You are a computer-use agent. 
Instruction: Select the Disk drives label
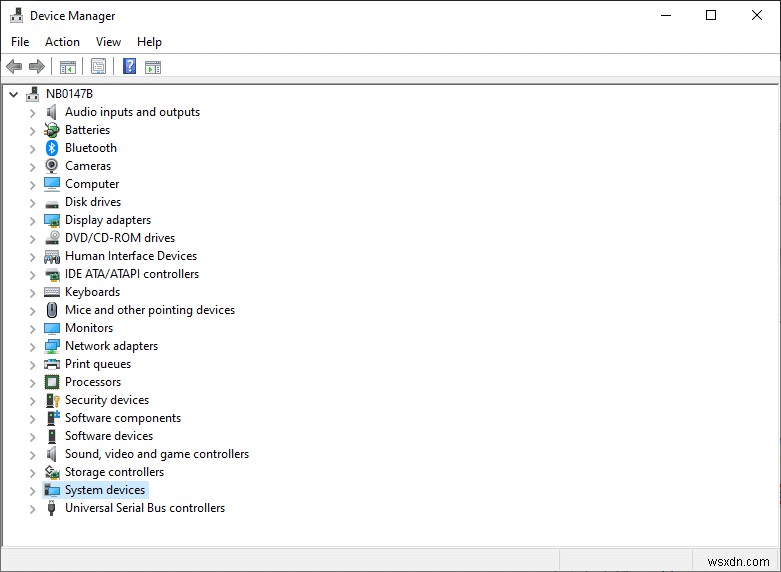[93, 202]
